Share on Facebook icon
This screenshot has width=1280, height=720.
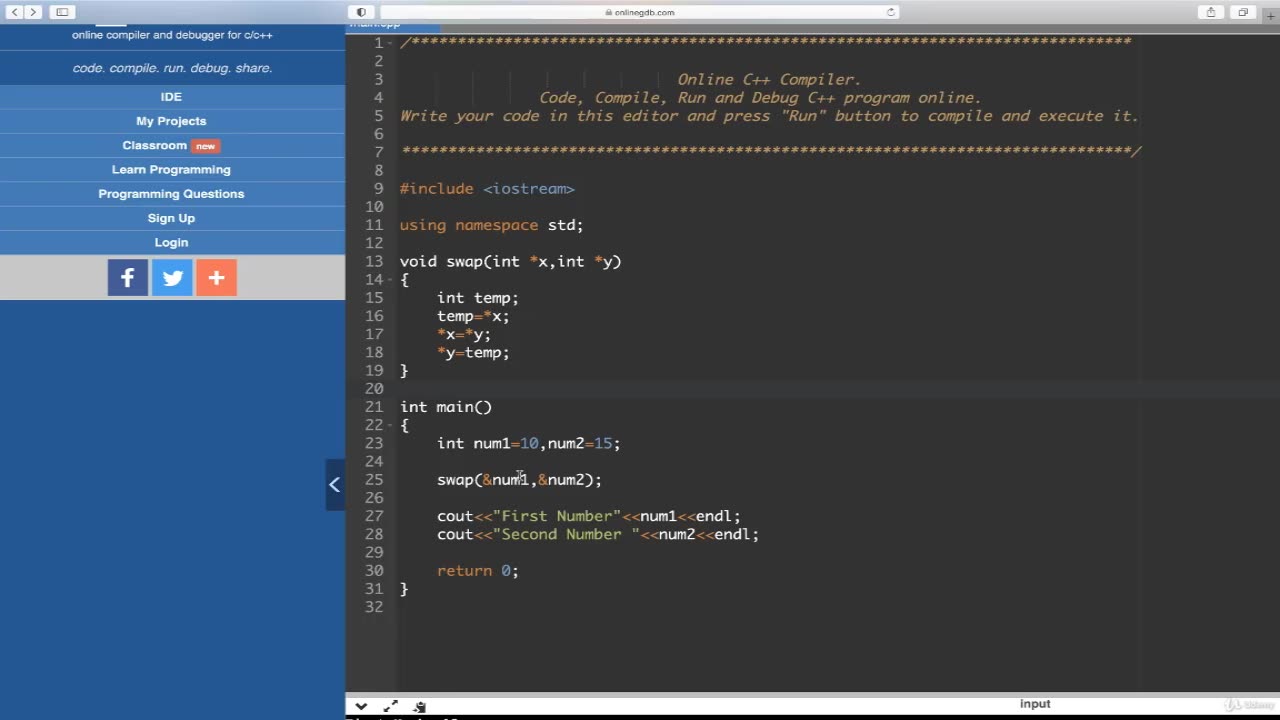tap(128, 278)
